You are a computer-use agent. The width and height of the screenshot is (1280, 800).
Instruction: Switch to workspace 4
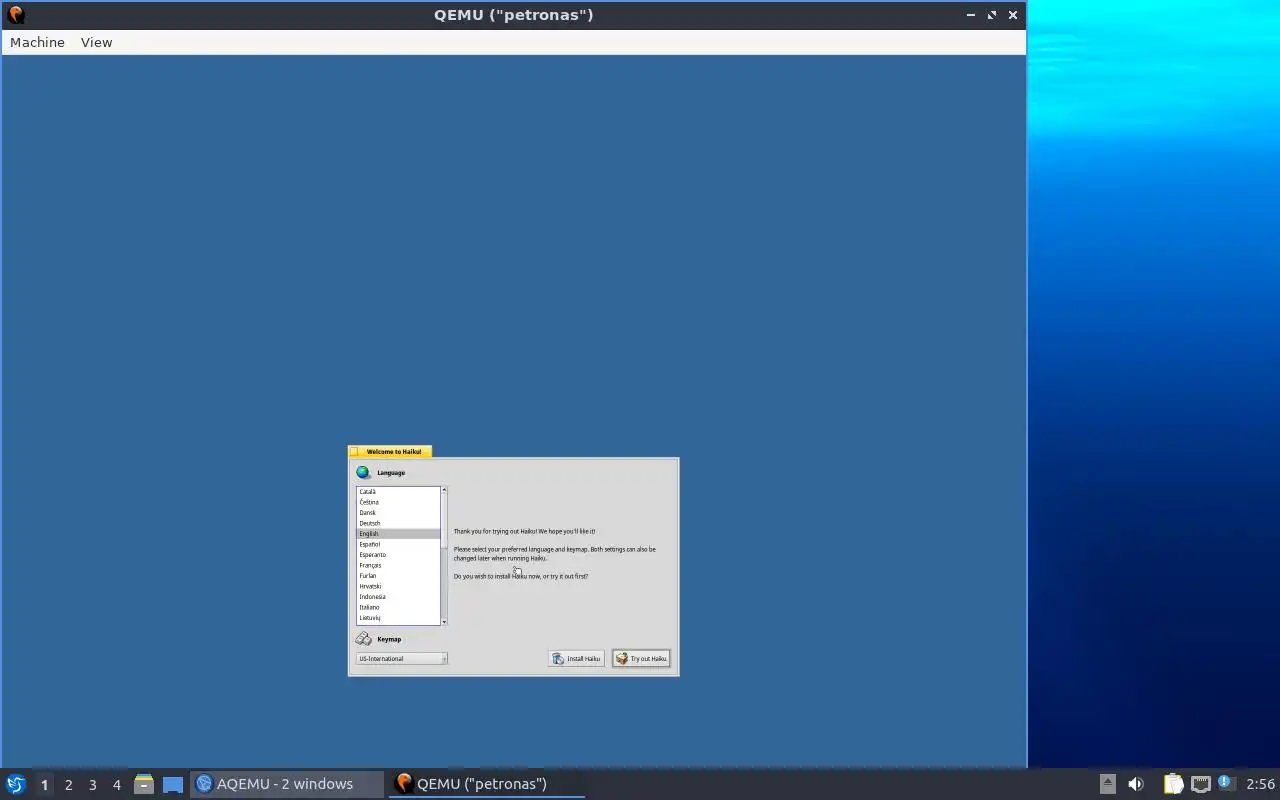tap(116, 784)
